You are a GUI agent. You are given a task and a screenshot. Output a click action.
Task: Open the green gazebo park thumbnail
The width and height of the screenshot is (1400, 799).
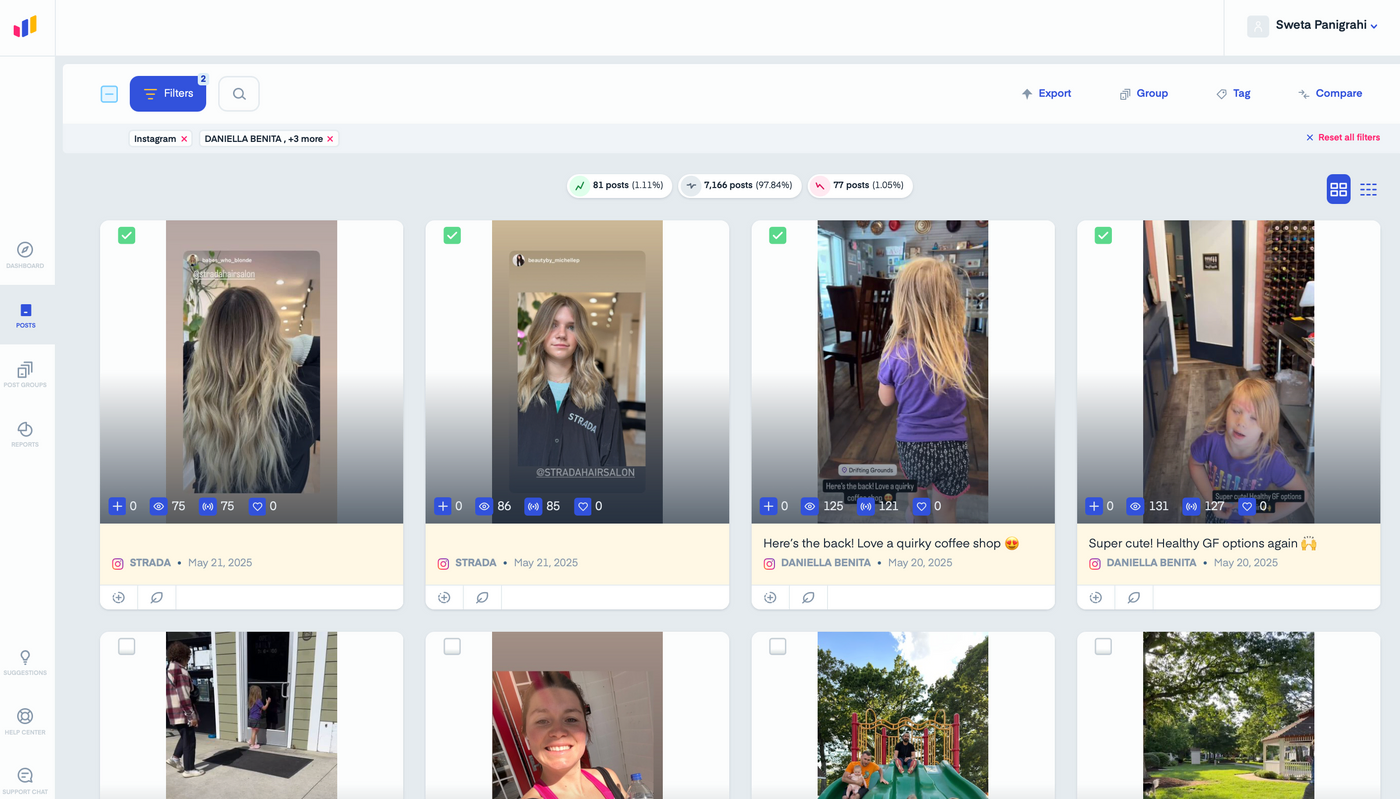1229,715
